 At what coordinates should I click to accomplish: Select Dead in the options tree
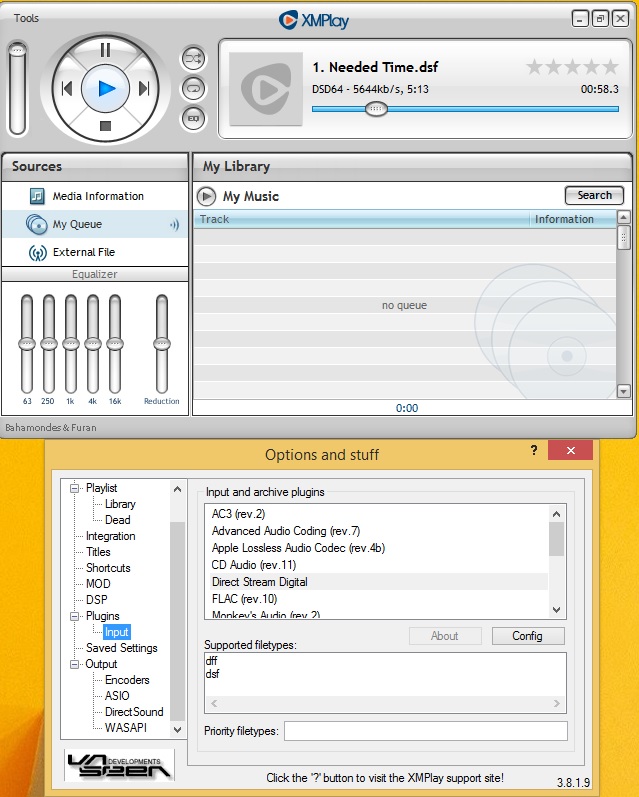tap(117, 520)
